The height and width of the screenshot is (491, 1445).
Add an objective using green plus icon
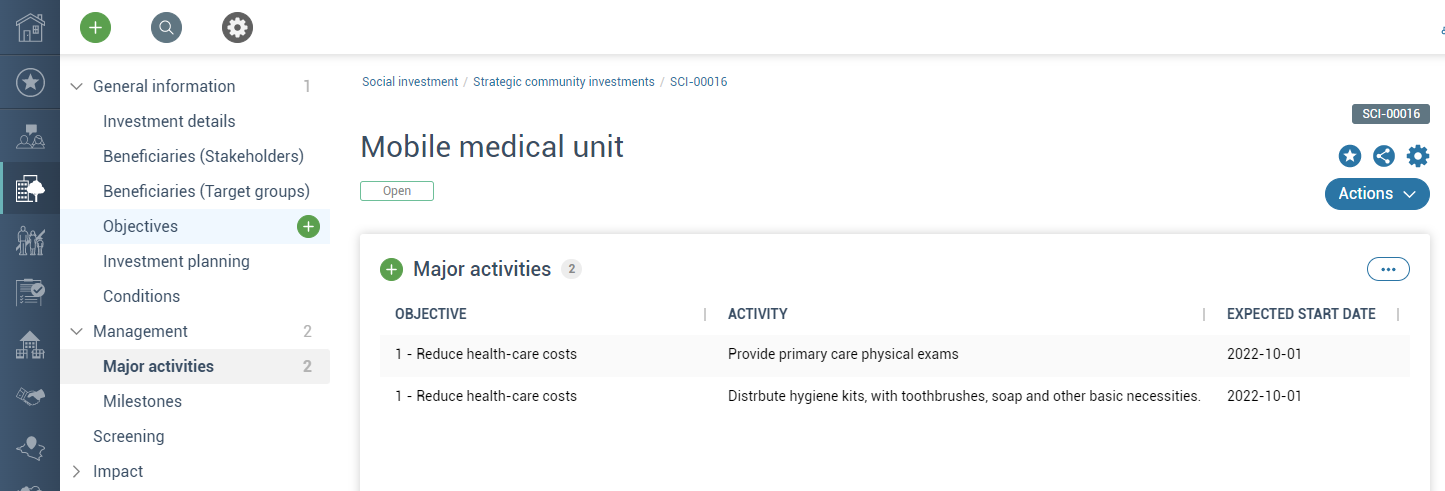(x=308, y=227)
